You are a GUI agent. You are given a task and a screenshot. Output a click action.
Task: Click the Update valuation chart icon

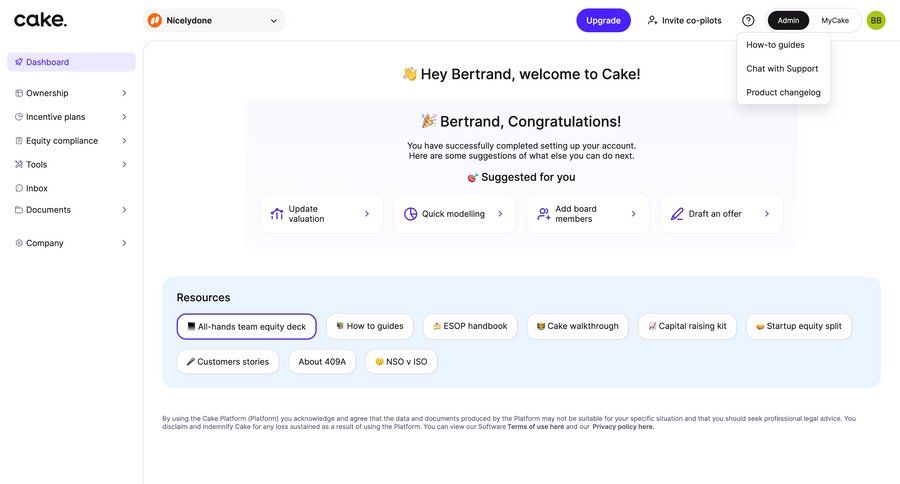tap(277, 214)
